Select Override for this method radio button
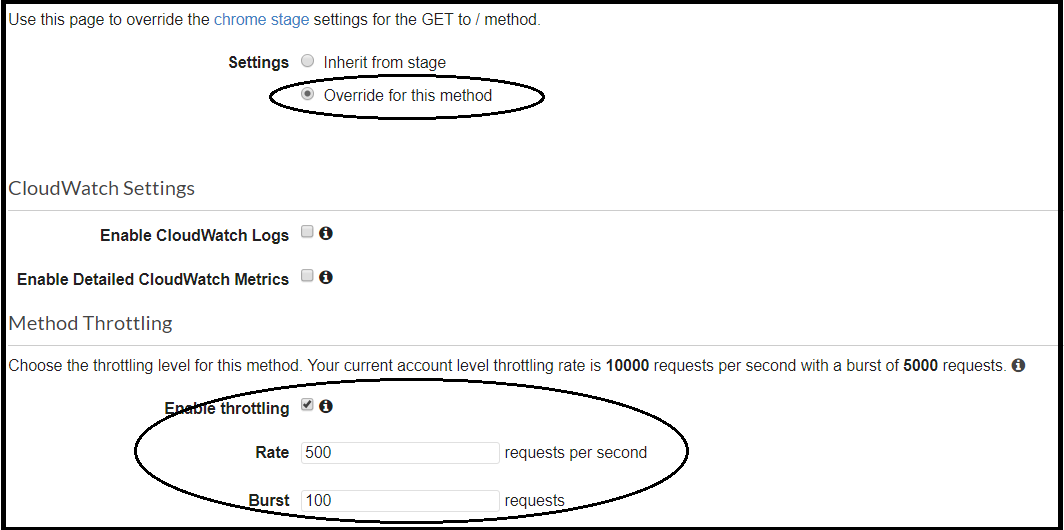The width and height of the screenshot is (1064, 530). [308, 94]
